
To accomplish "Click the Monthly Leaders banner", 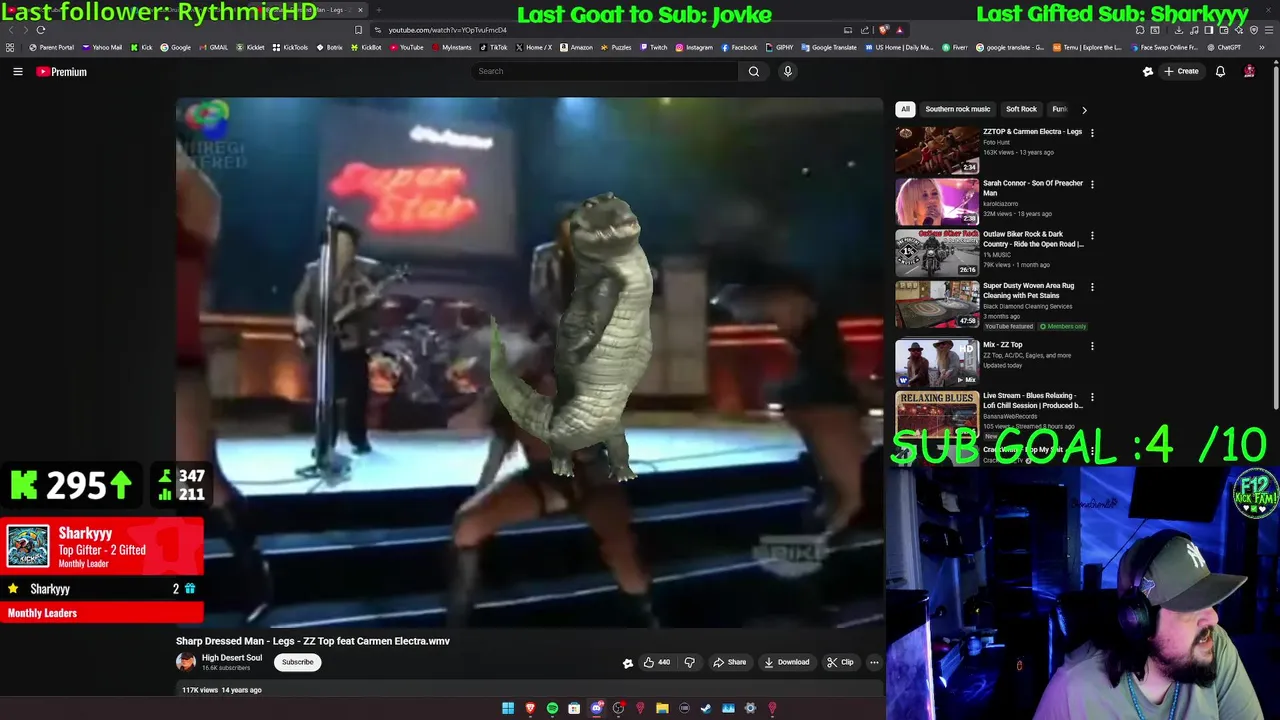I will pos(102,613).
